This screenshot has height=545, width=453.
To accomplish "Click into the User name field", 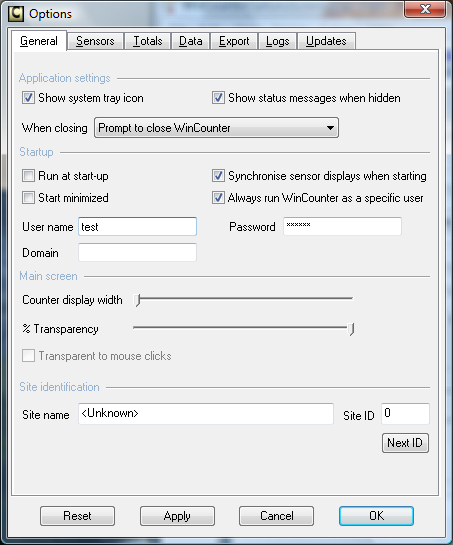I will pyautogui.click(x=137, y=227).
